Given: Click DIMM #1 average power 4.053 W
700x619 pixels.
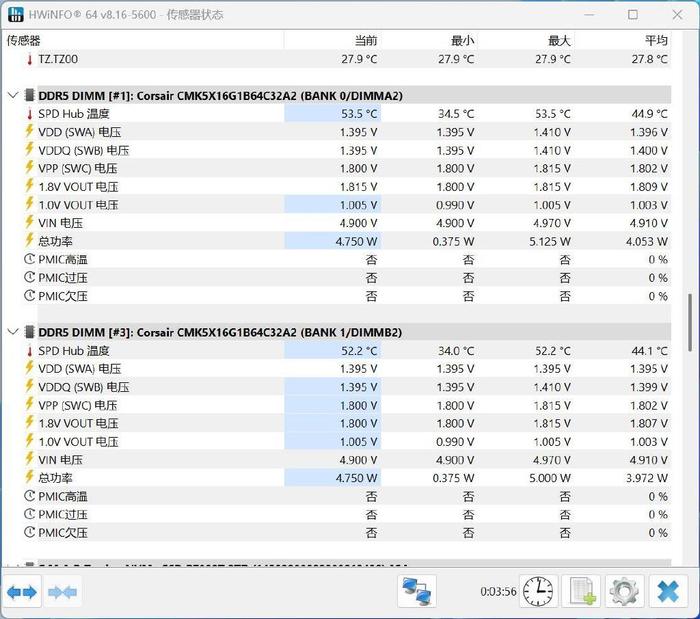Looking at the screenshot, I should coord(646,241).
